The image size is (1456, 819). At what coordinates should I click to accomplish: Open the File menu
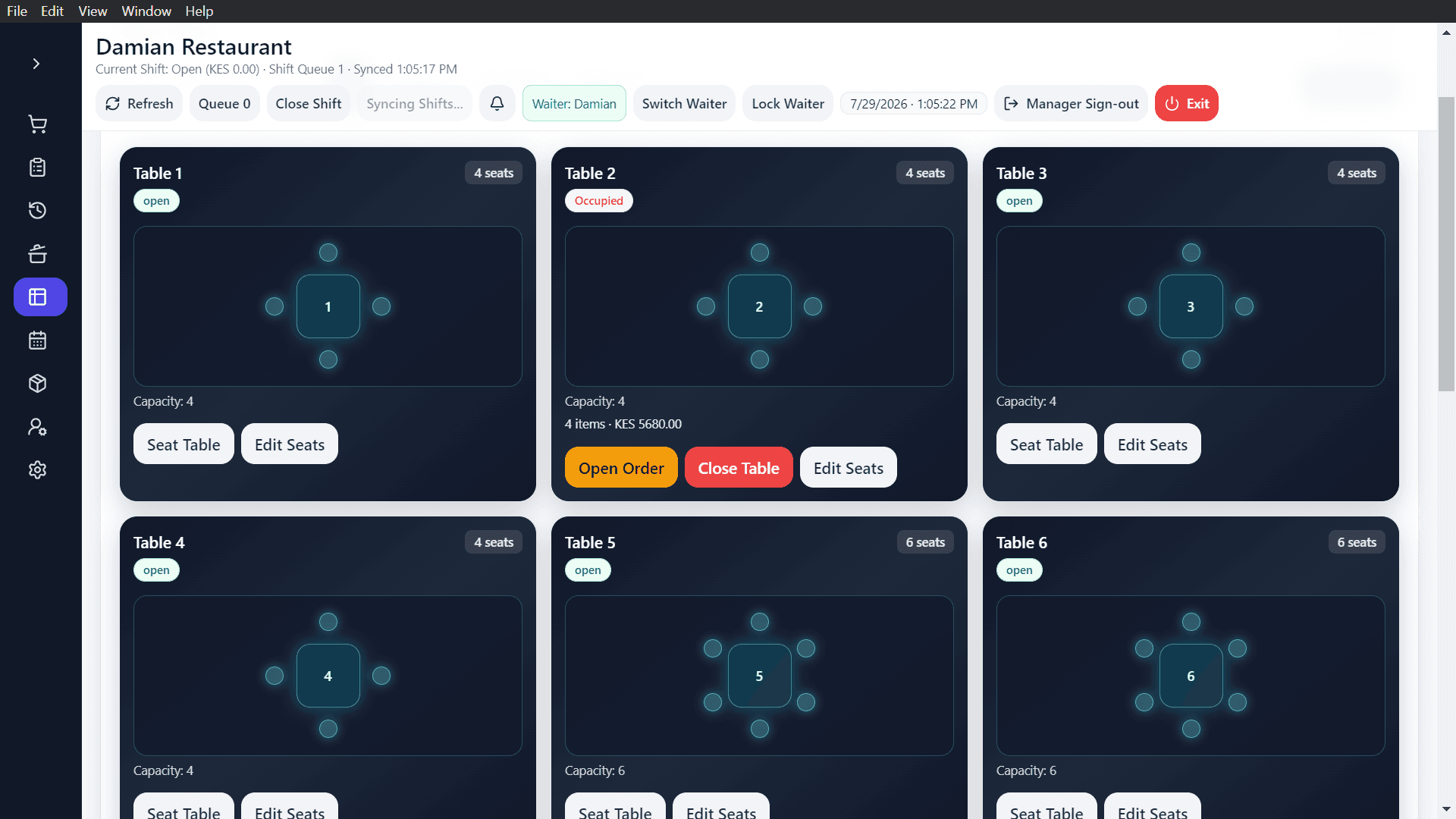point(17,11)
